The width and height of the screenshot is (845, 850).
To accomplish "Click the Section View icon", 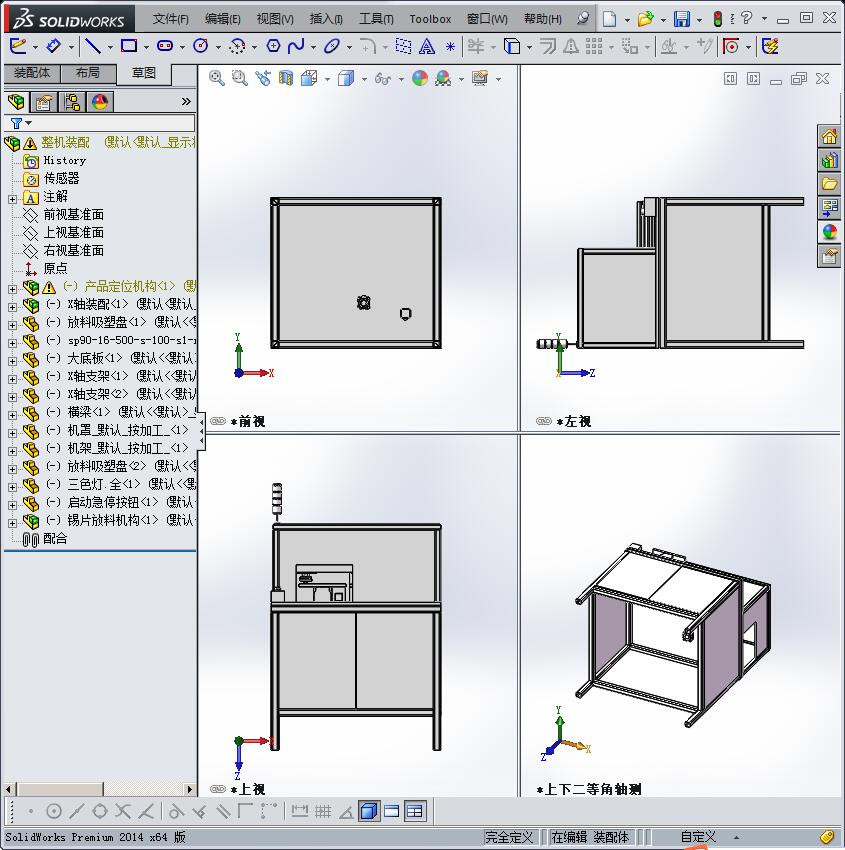I will click(286, 79).
